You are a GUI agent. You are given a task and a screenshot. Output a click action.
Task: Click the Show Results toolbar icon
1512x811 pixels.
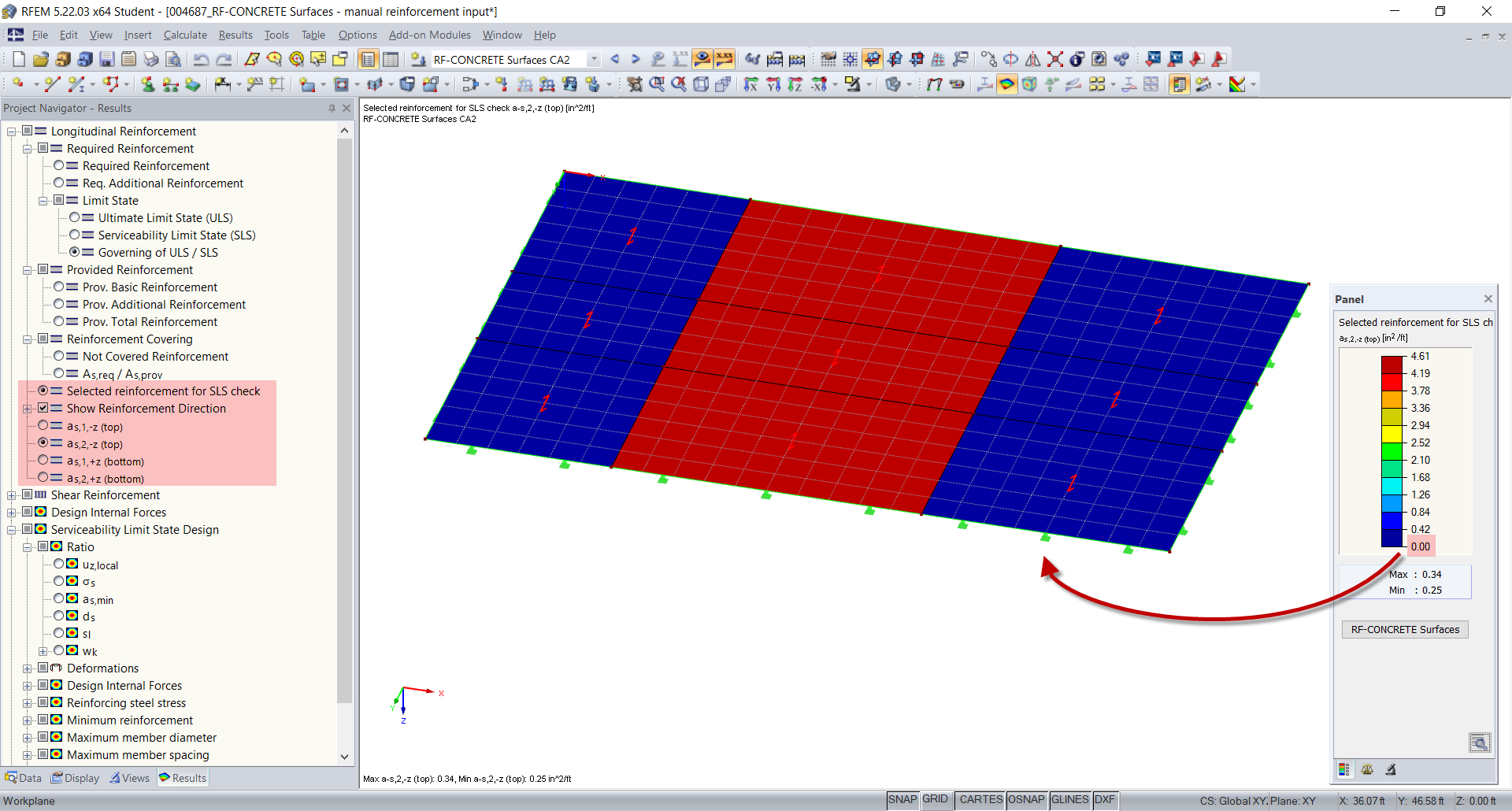click(x=702, y=59)
